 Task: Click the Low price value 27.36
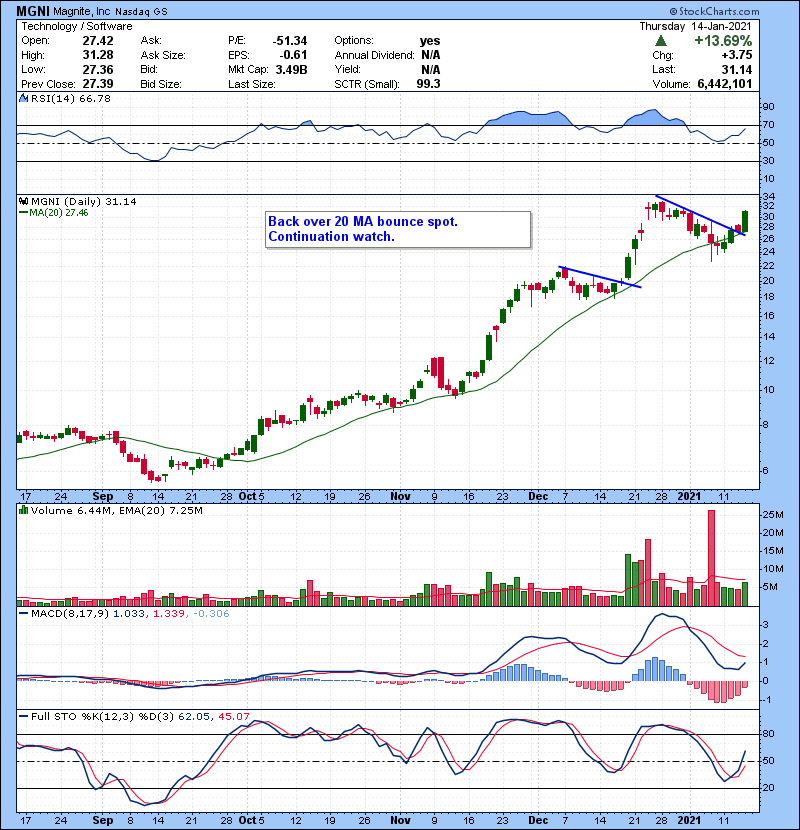pos(97,69)
